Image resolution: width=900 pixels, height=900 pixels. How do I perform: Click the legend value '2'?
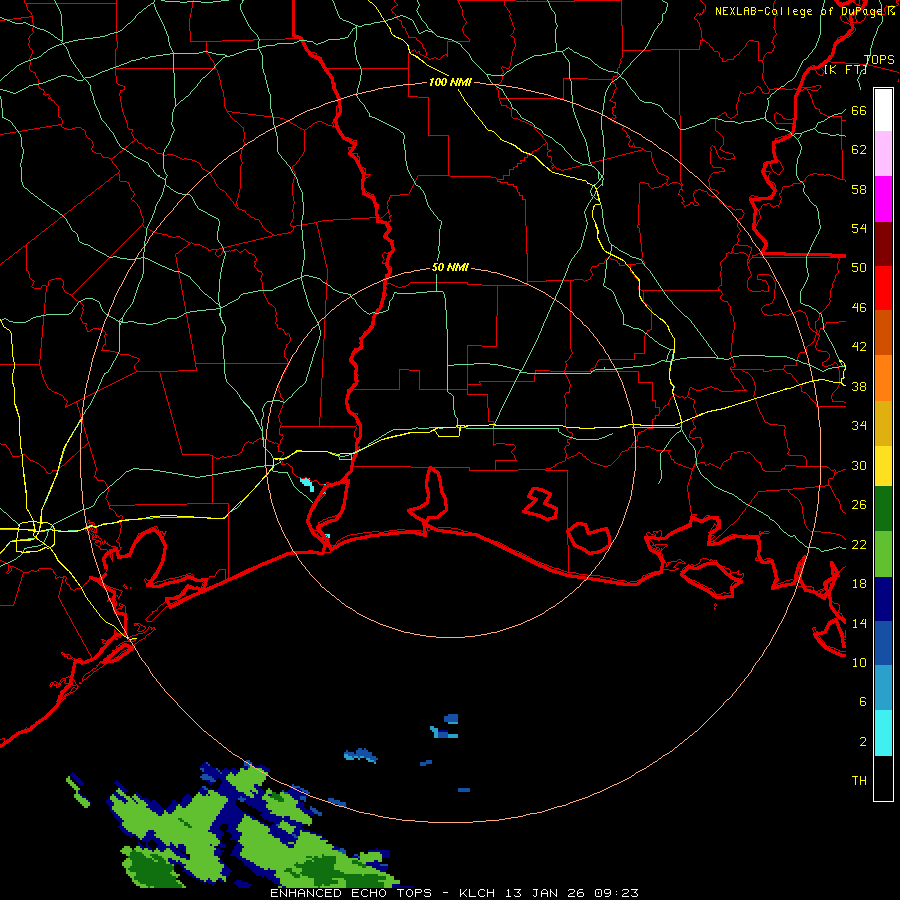(x=863, y=741)
